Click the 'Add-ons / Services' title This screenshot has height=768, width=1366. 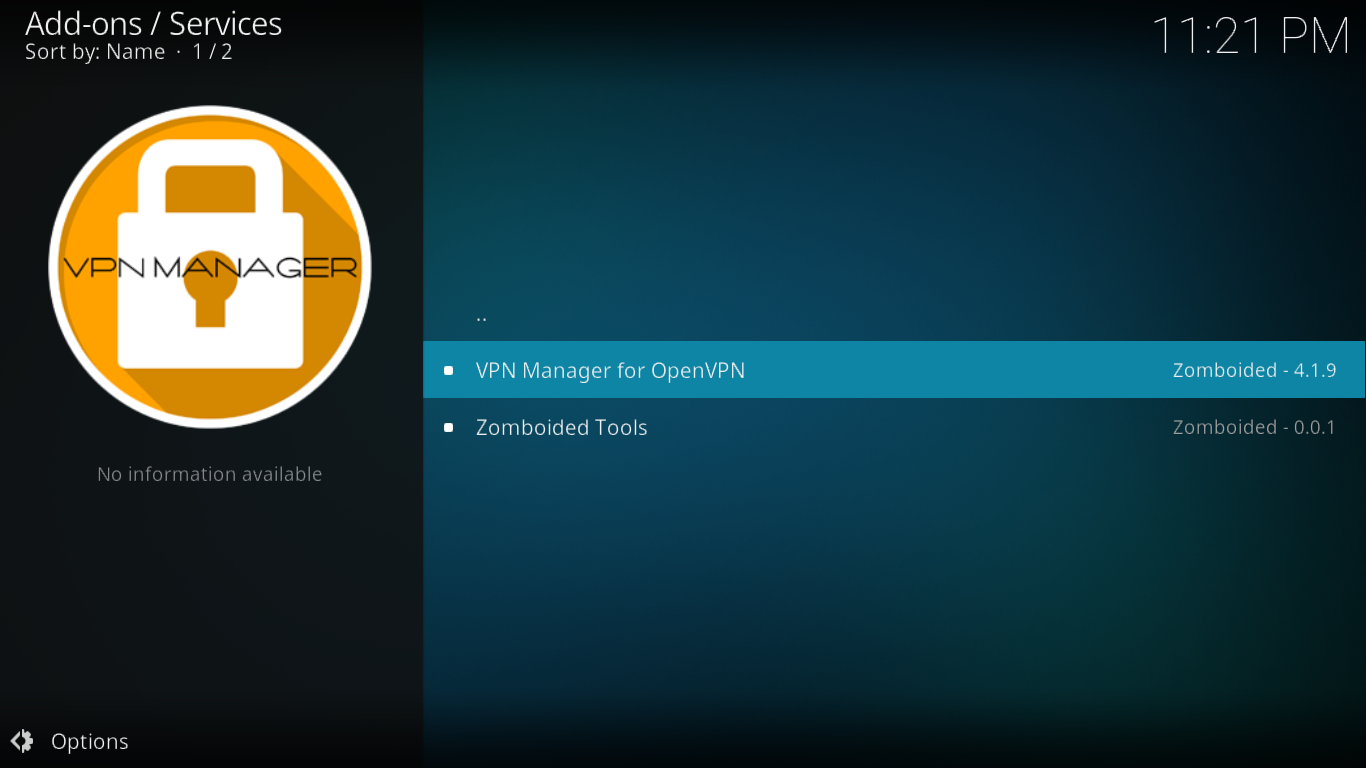coord(154,23)
